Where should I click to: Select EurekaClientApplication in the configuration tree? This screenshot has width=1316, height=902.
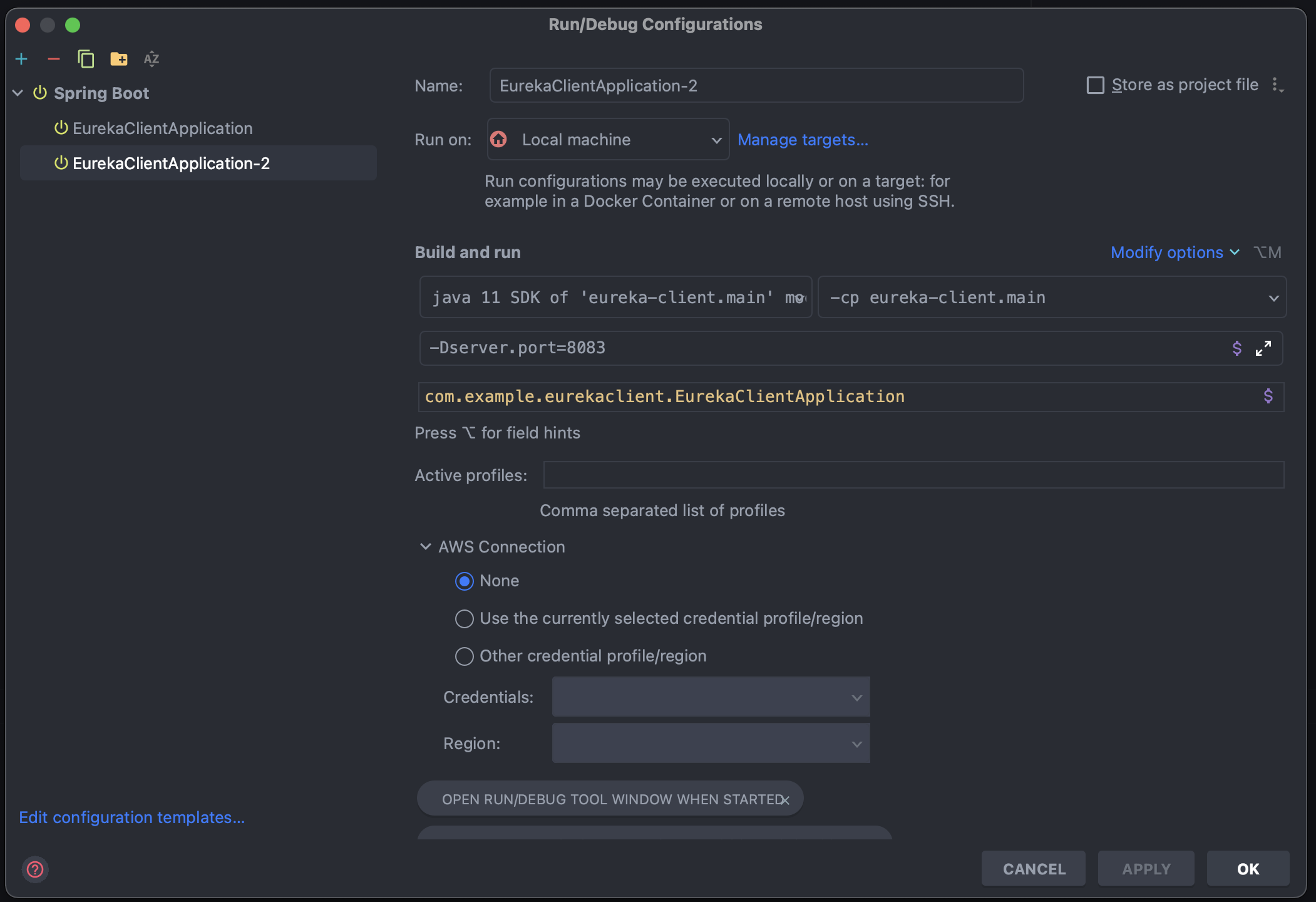(162, 128)
